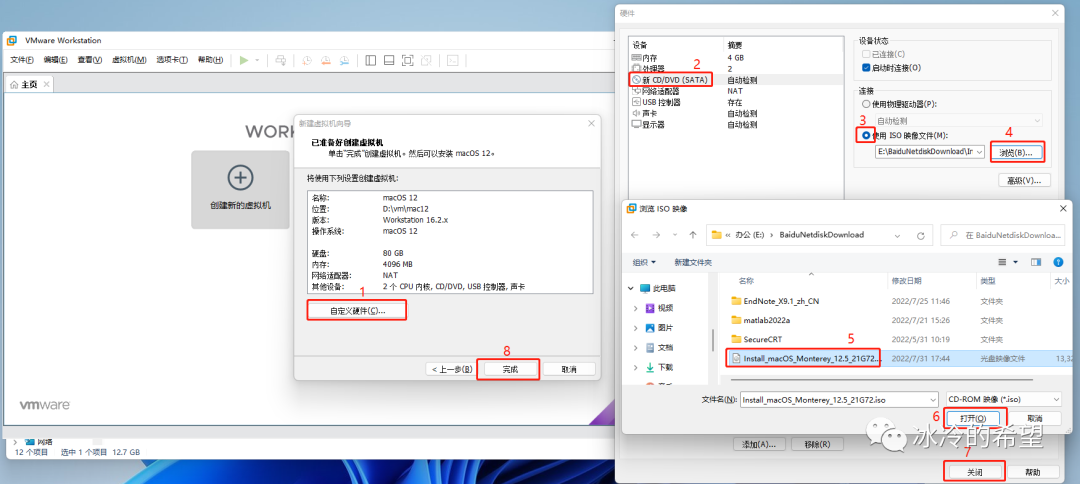
Task: Click the green Power On play icon
Action: [x=243, y=60]
